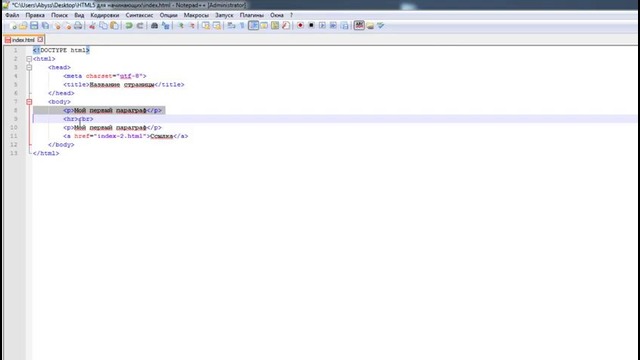Close current document via toolbar Close icon
The width and height of the screenshot is (640, 360).
click(x=58, y=26)
